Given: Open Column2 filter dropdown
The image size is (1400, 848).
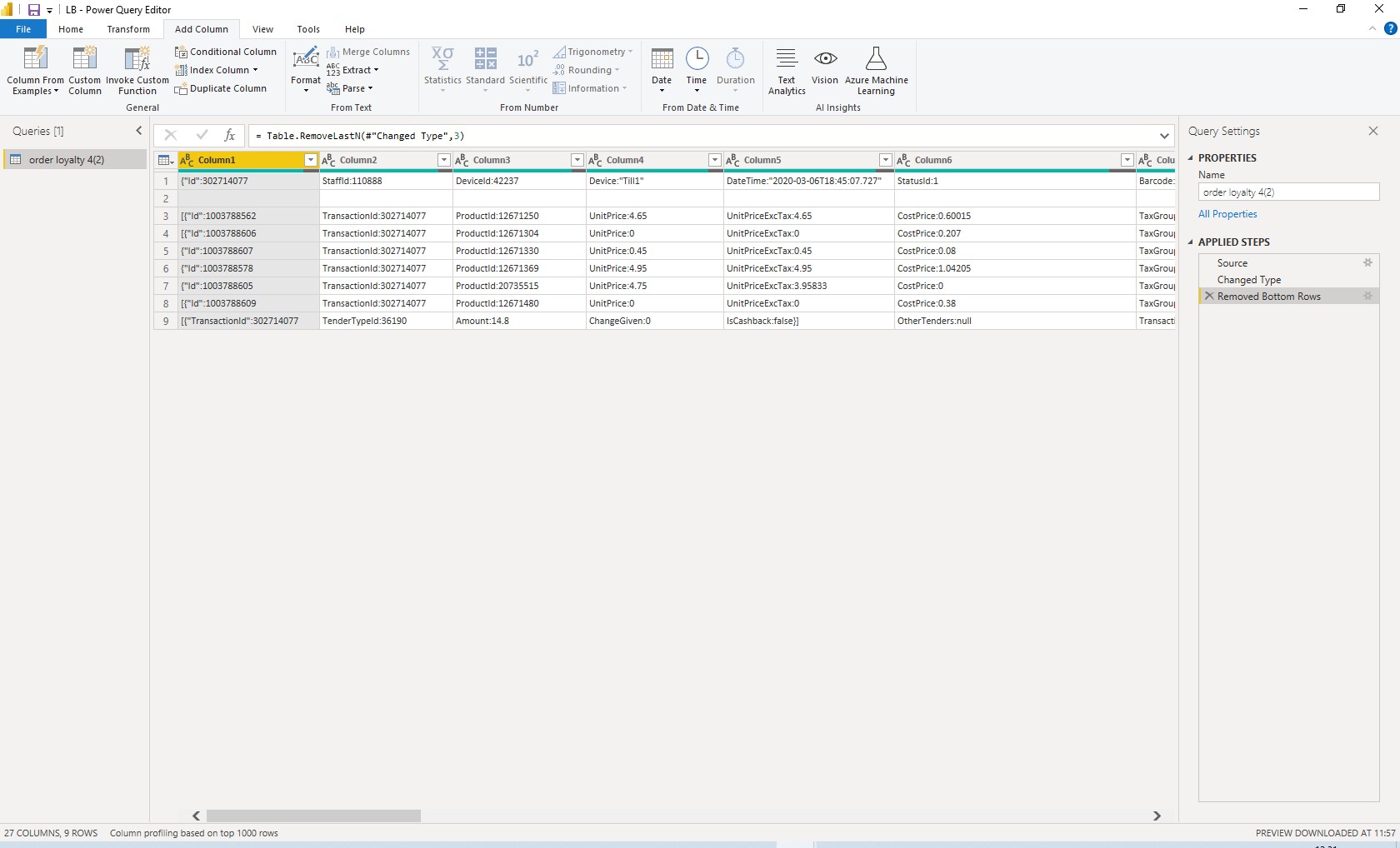Looking at the screenshot, I should (x=443, y=160).
